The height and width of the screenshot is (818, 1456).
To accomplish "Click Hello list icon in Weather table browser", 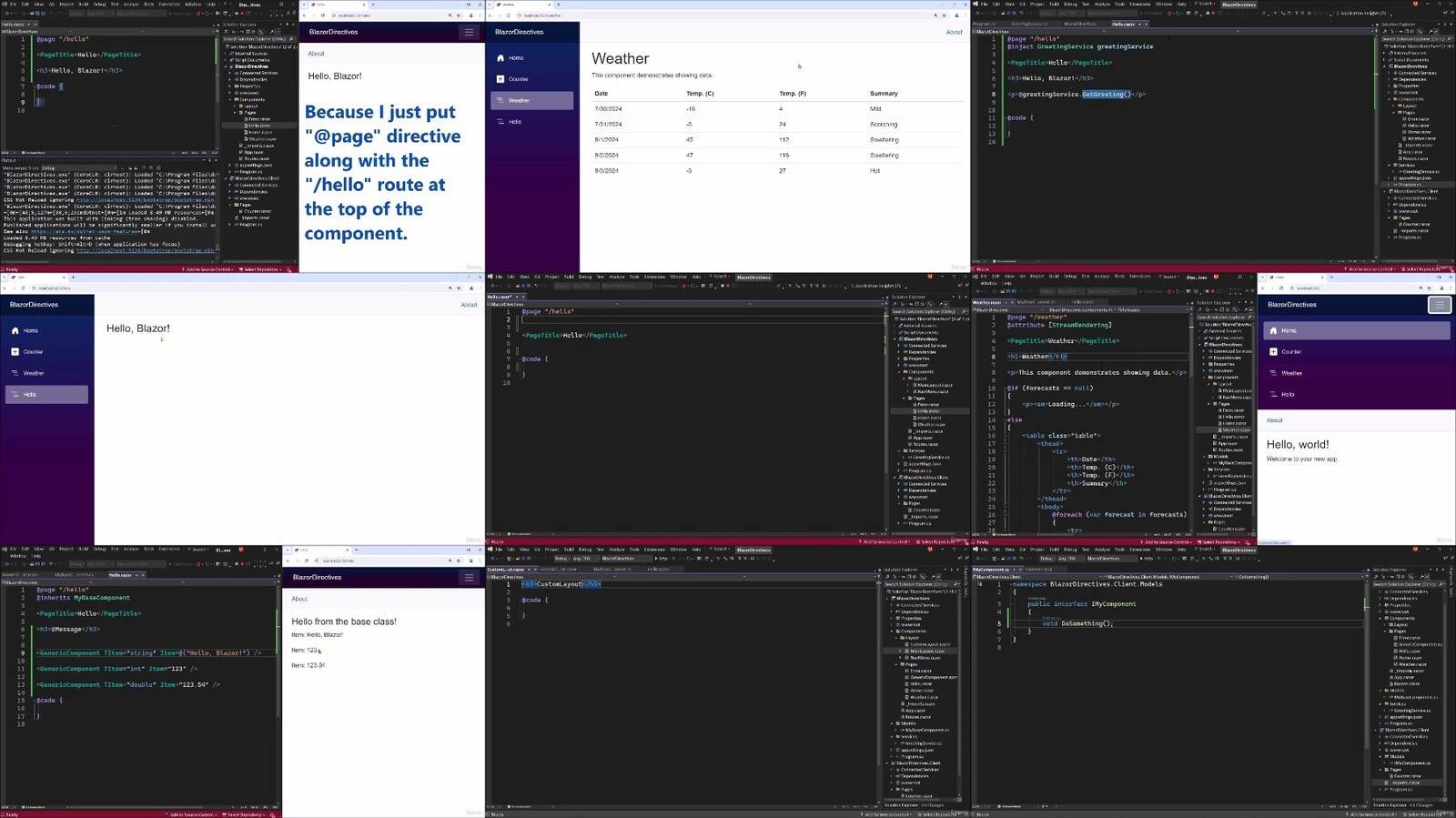I will click(500, 121).
